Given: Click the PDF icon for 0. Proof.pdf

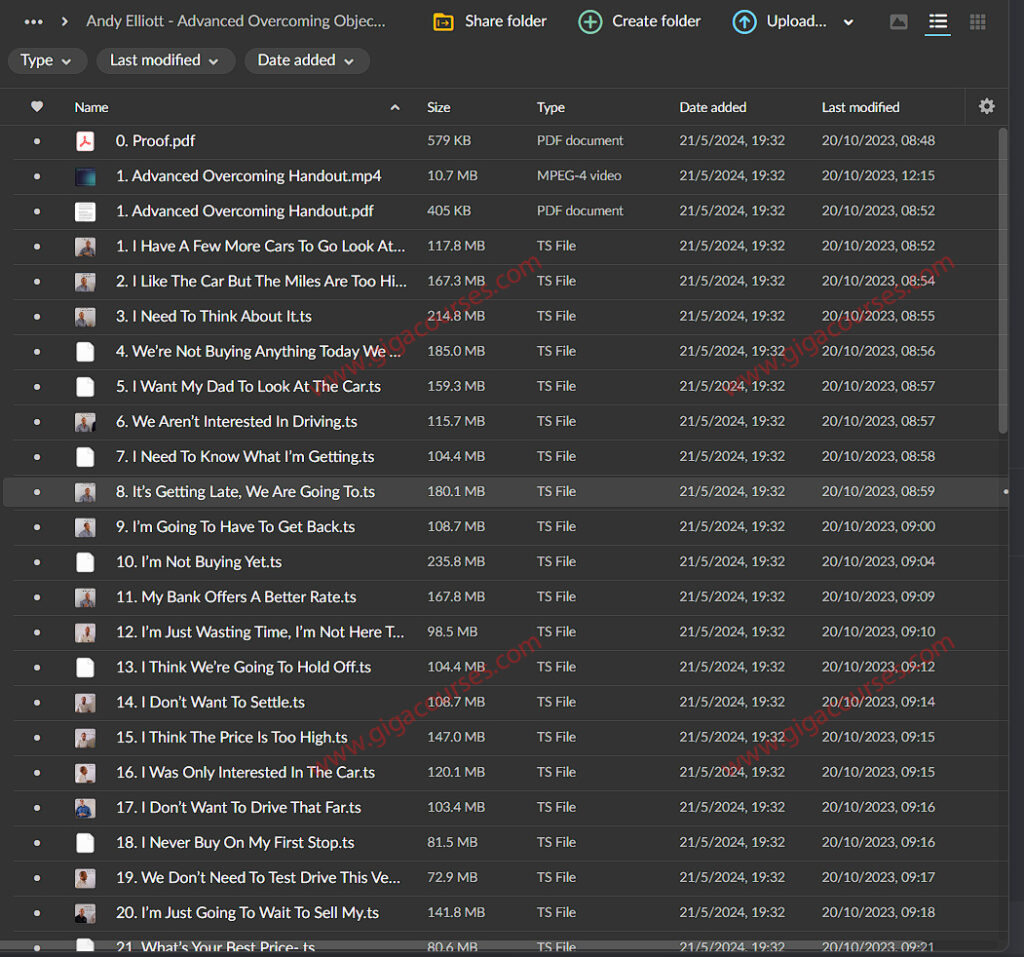Looking at the screenshot, I should [85, 141].
